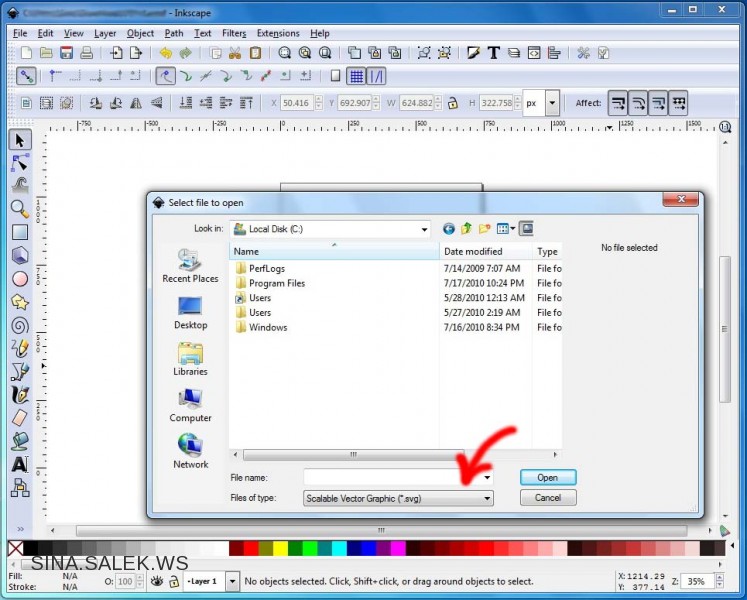Viewport: 747px width, 600px height.
Task: Go to Network shortcut
Action: [190, 451]
